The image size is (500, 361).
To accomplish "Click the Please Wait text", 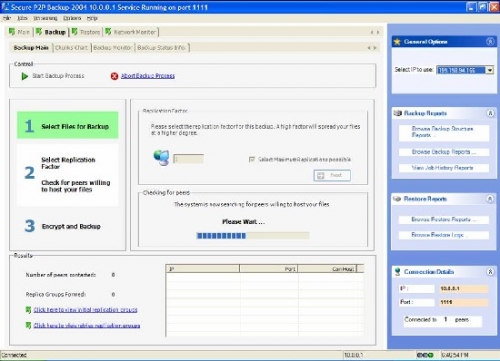I will click(244, 222).
